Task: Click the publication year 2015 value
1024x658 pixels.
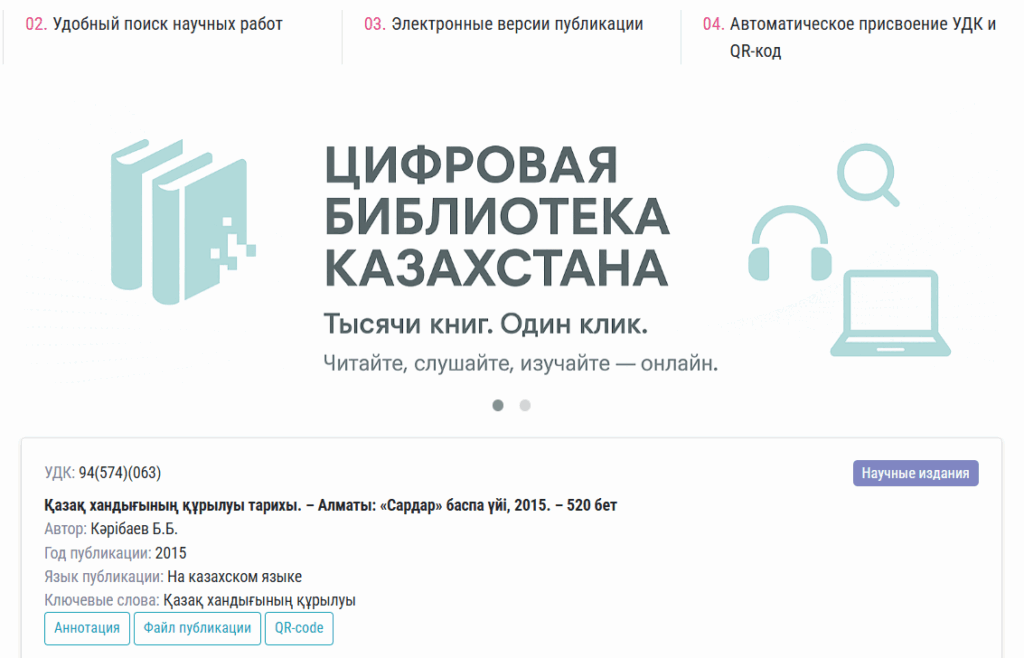Action: 171,553
